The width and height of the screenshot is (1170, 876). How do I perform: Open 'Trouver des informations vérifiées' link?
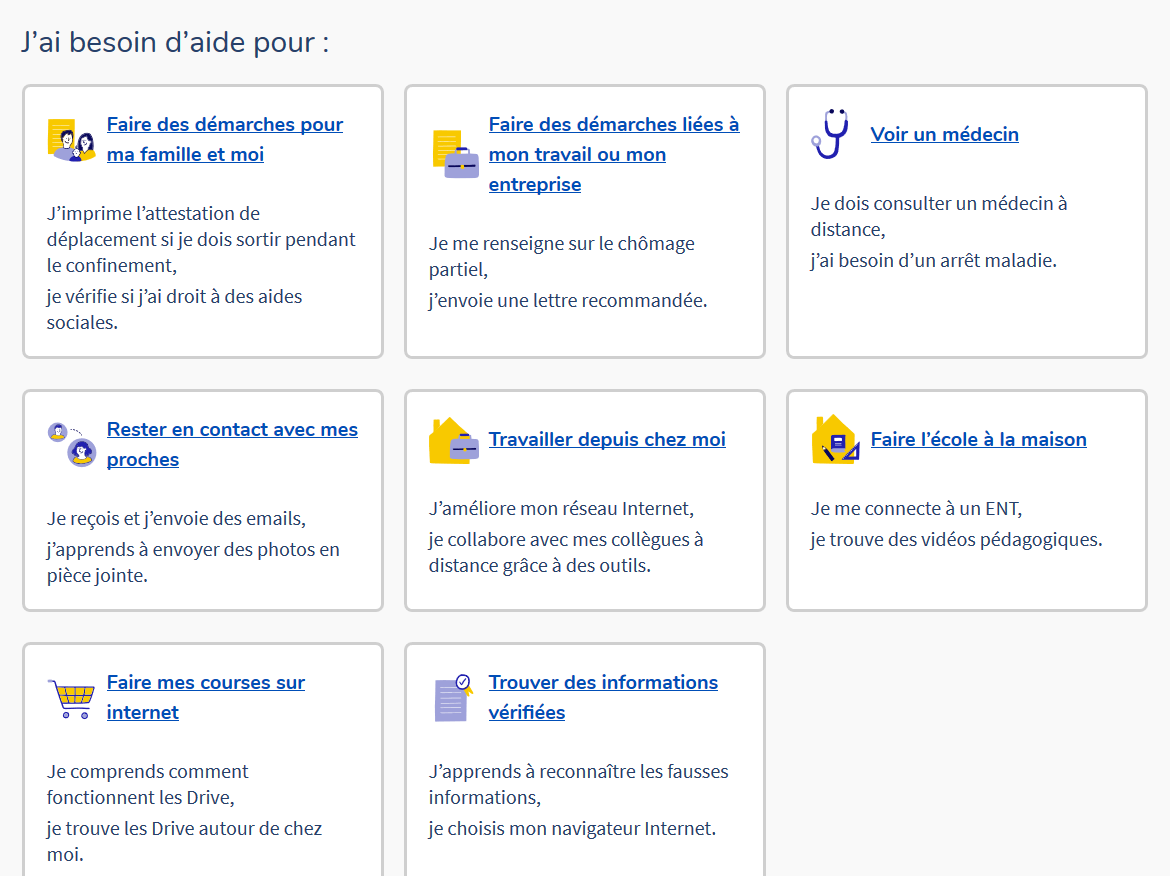point(603,698)
